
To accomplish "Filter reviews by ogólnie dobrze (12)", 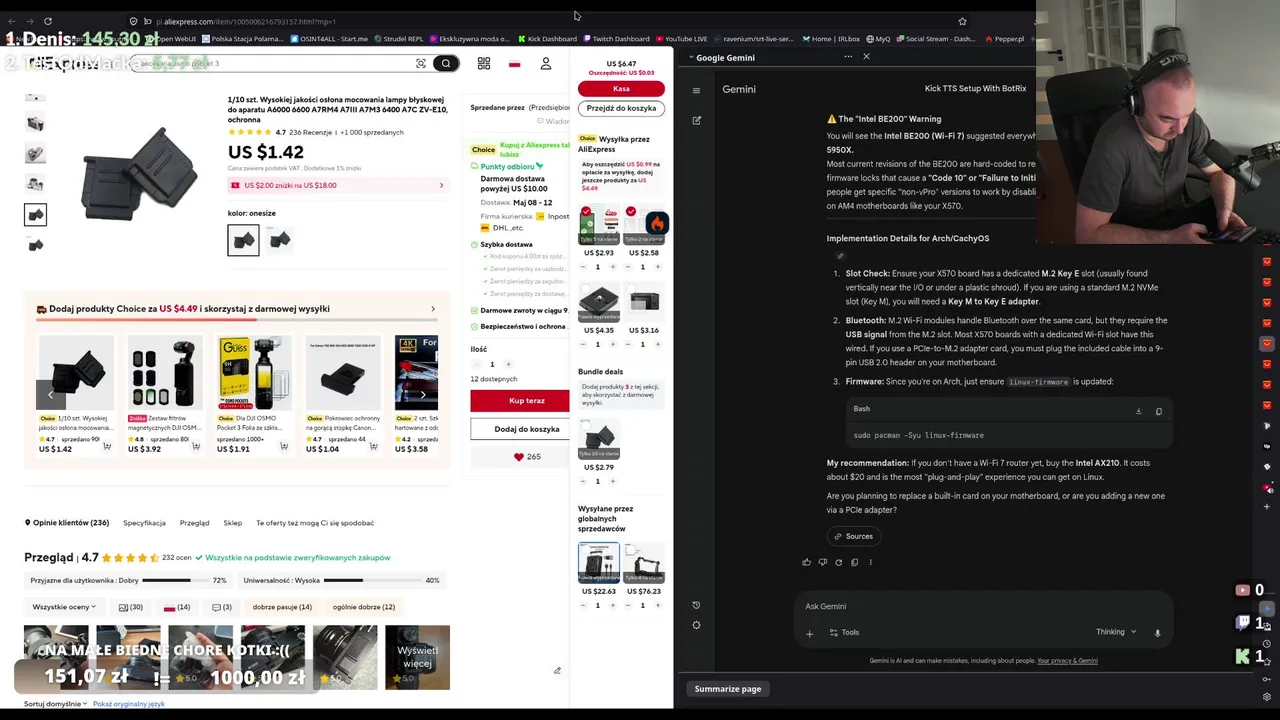I will point(364,607).
